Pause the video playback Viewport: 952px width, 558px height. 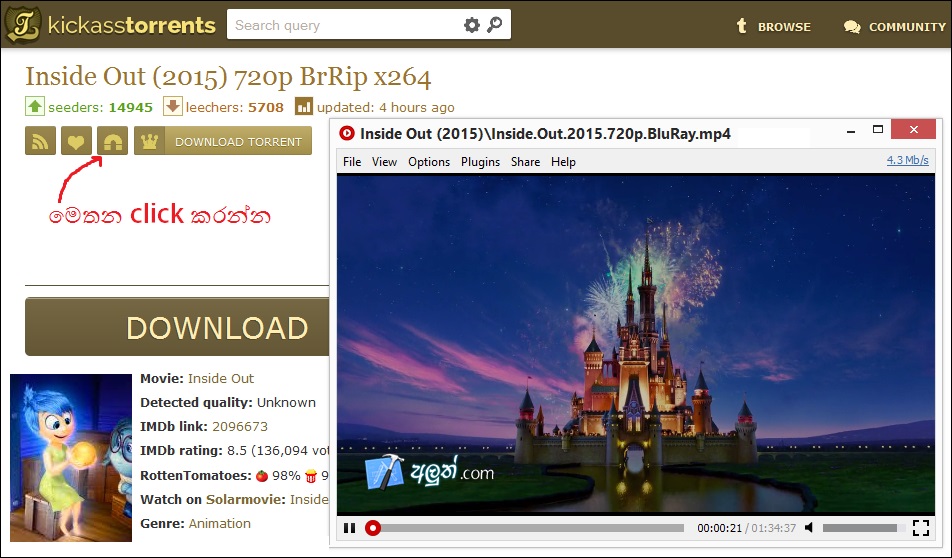349,528
